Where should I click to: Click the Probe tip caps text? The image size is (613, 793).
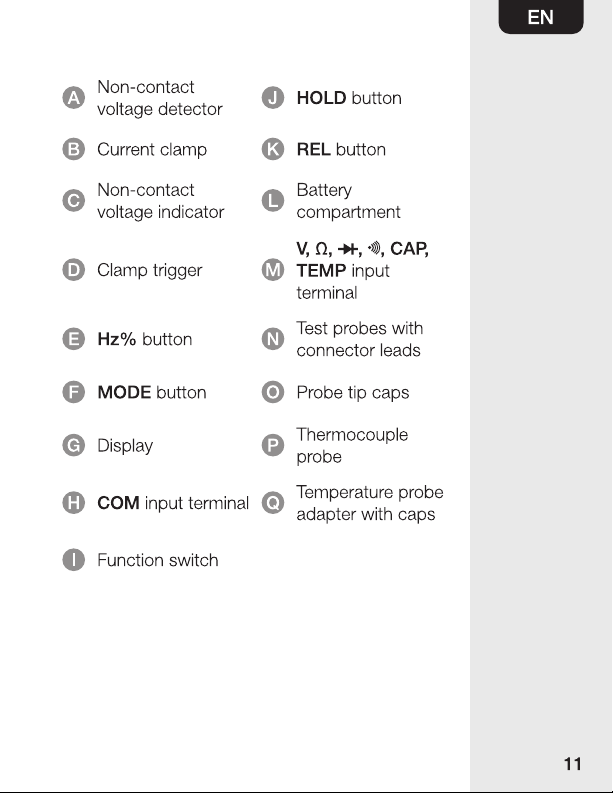[x=353, y=392]
